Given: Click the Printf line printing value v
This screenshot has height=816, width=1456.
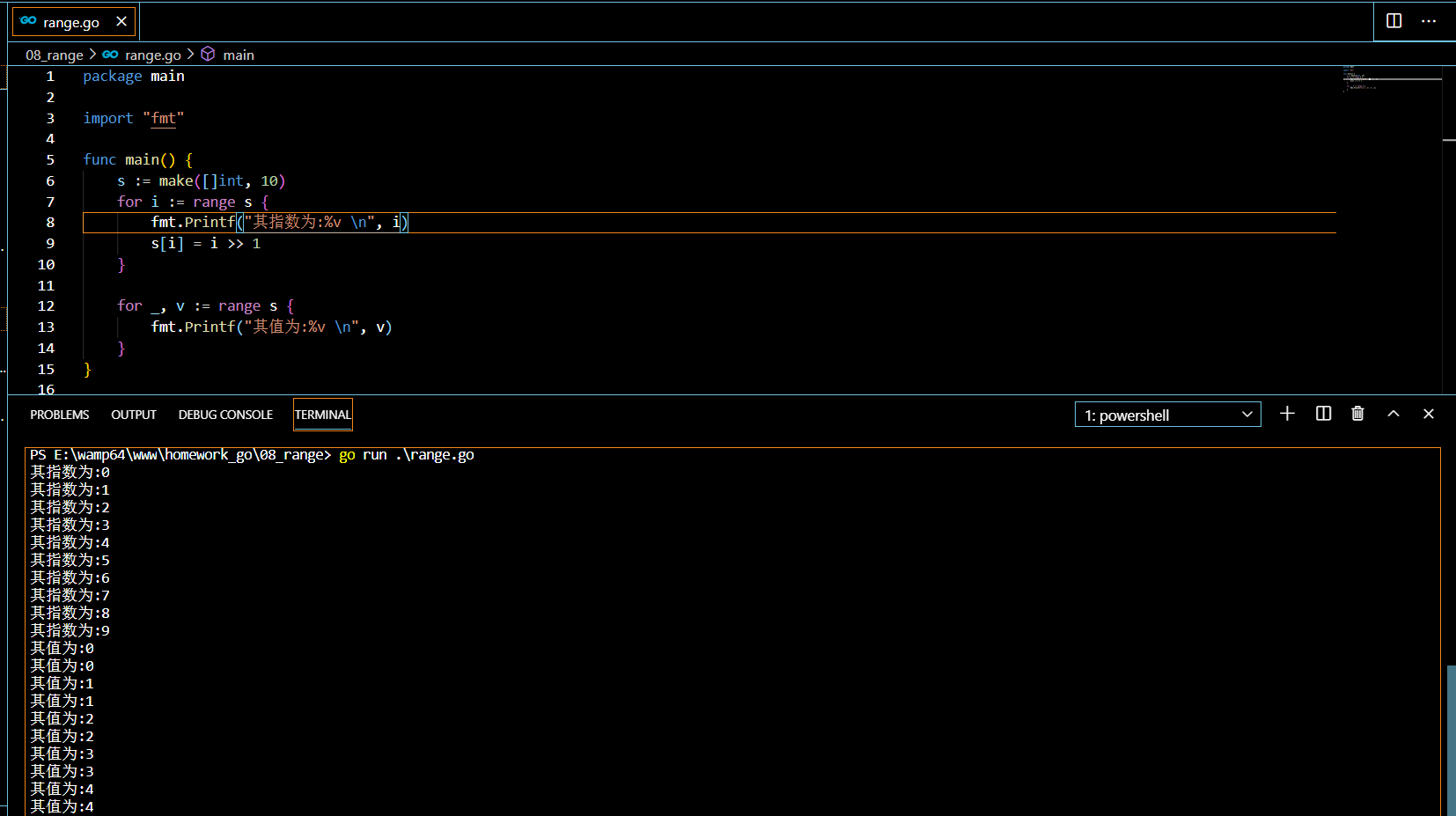Looking at the screenshot, I should 271,327.
